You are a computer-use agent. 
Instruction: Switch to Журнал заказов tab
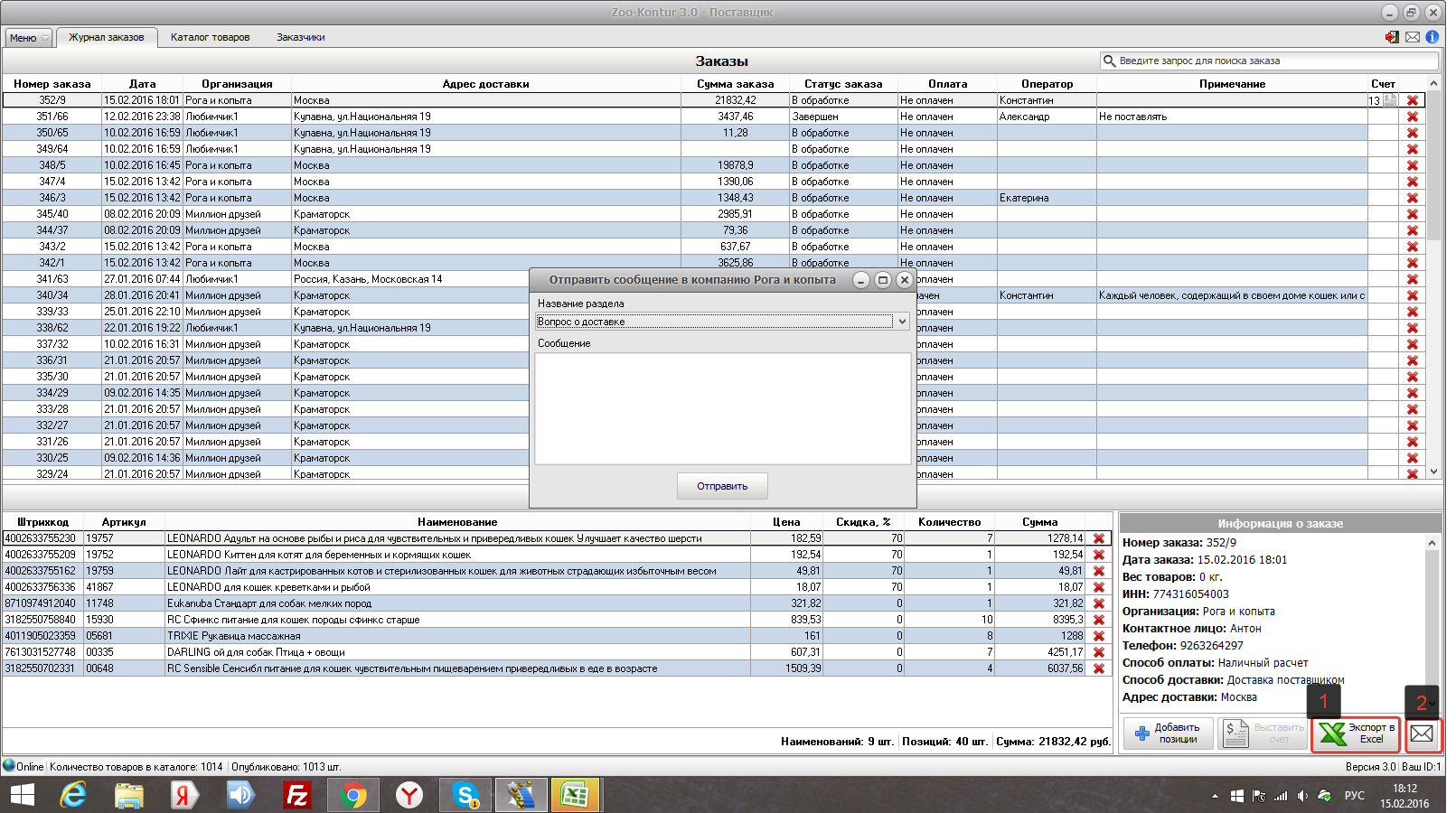[x=106, y=37]
